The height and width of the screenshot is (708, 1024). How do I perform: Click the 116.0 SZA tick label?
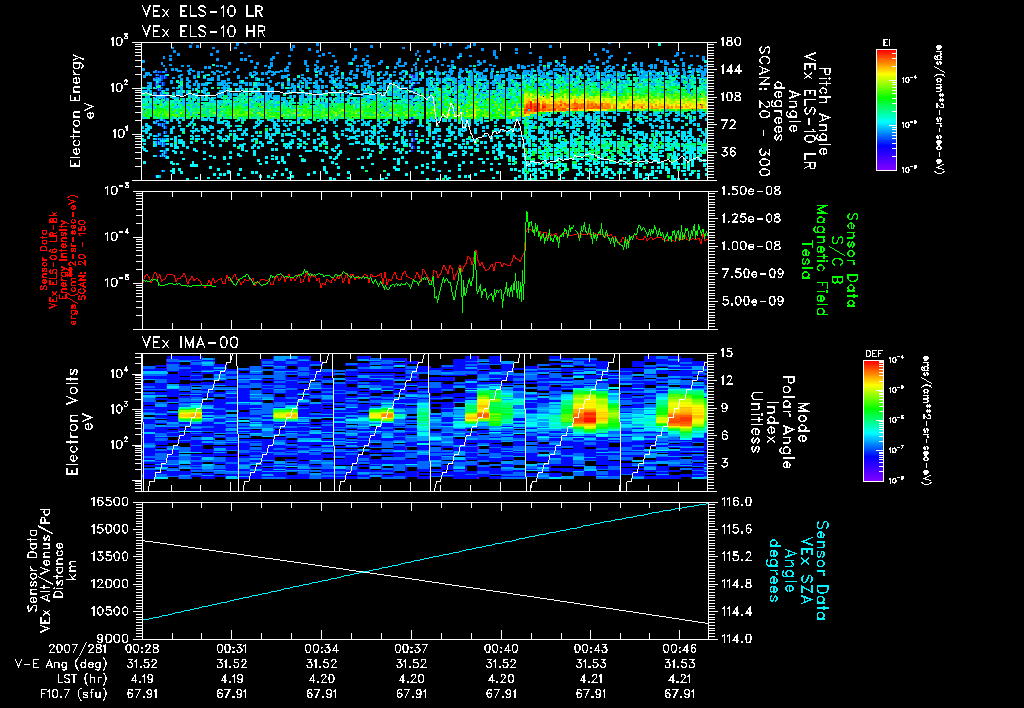(x=735, y=502)
